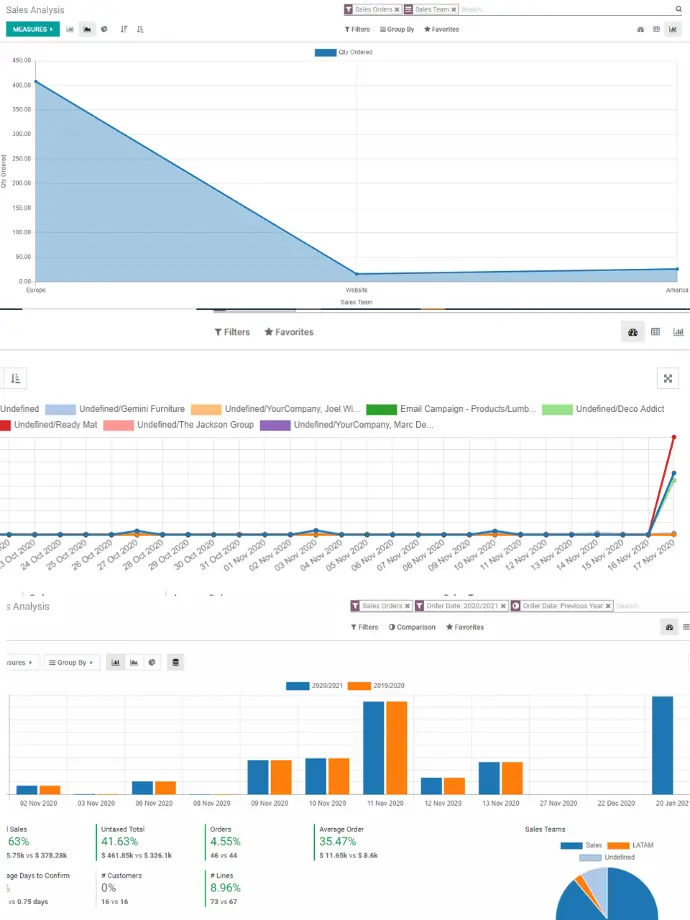The image size is (690, 920).
Task: Select dashboard view in the bottom panel
Action: (x=669, y=627)
